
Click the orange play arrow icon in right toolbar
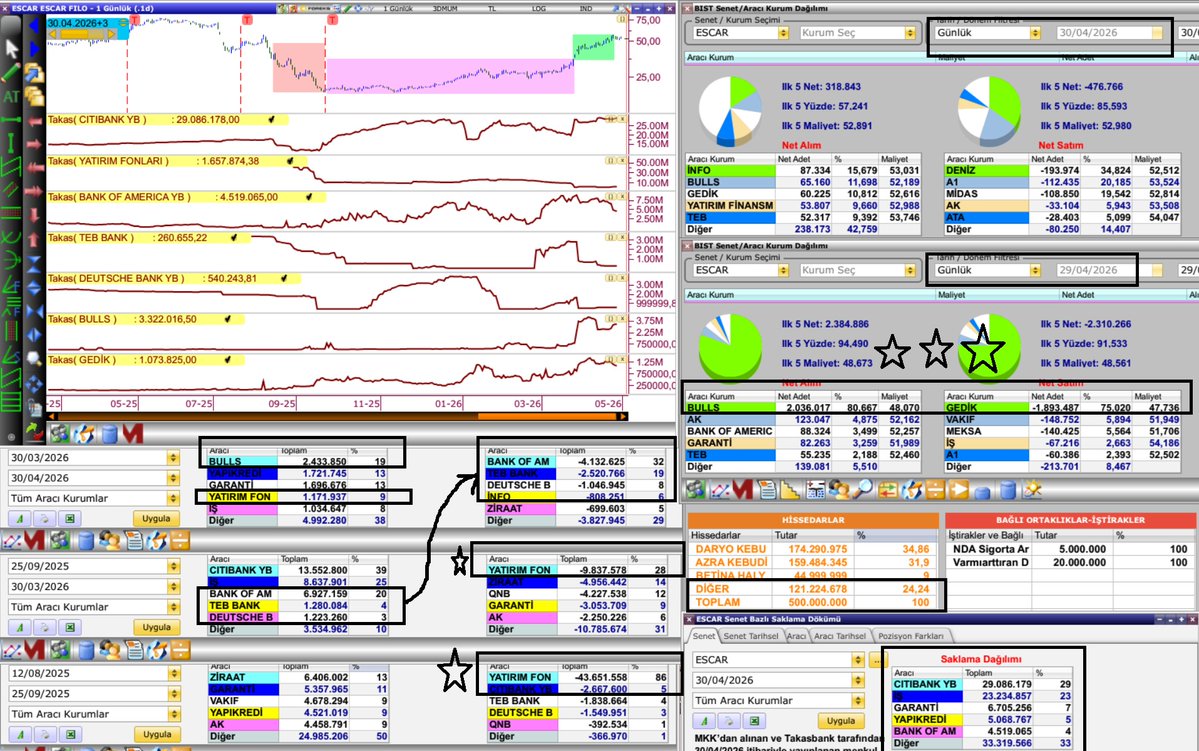point(959,489)
